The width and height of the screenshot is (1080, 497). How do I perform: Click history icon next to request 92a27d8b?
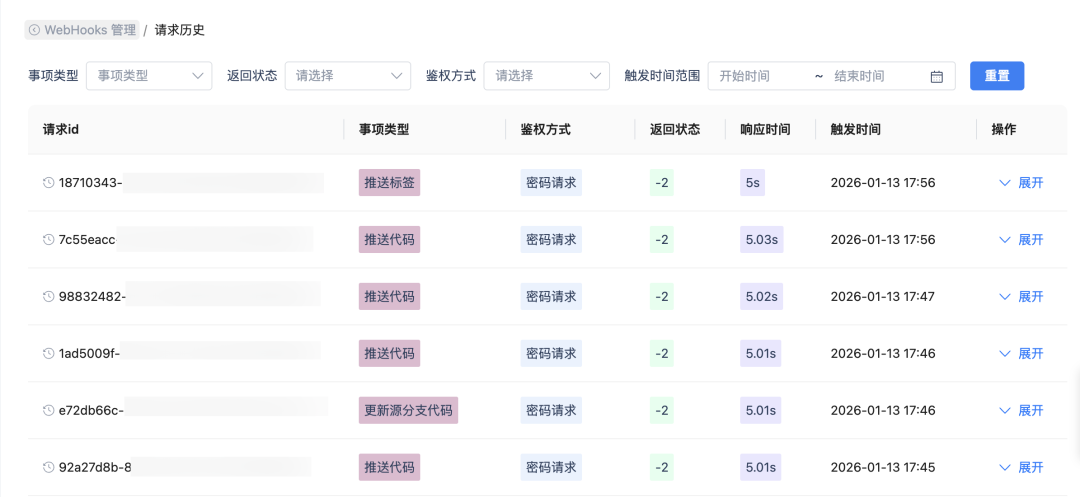pyautogui.click(x=48, y=467)
